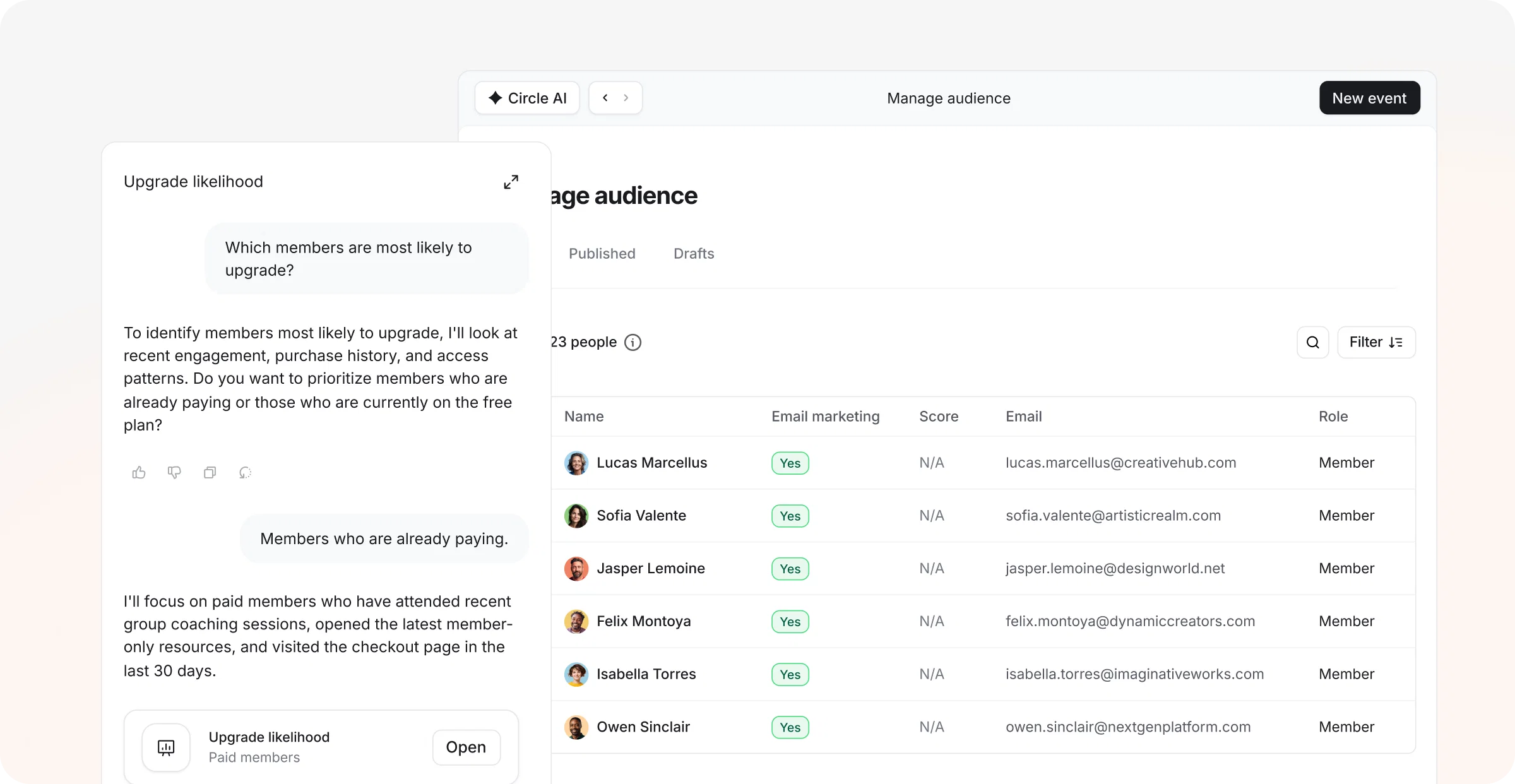Click owen.sinclair@nextgenplatform.com email
1515x784 pixels.
coord(1128,727)
